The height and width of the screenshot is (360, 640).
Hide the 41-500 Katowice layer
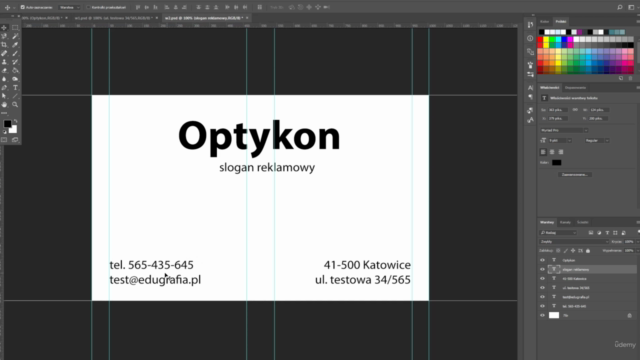pos(542,278)
